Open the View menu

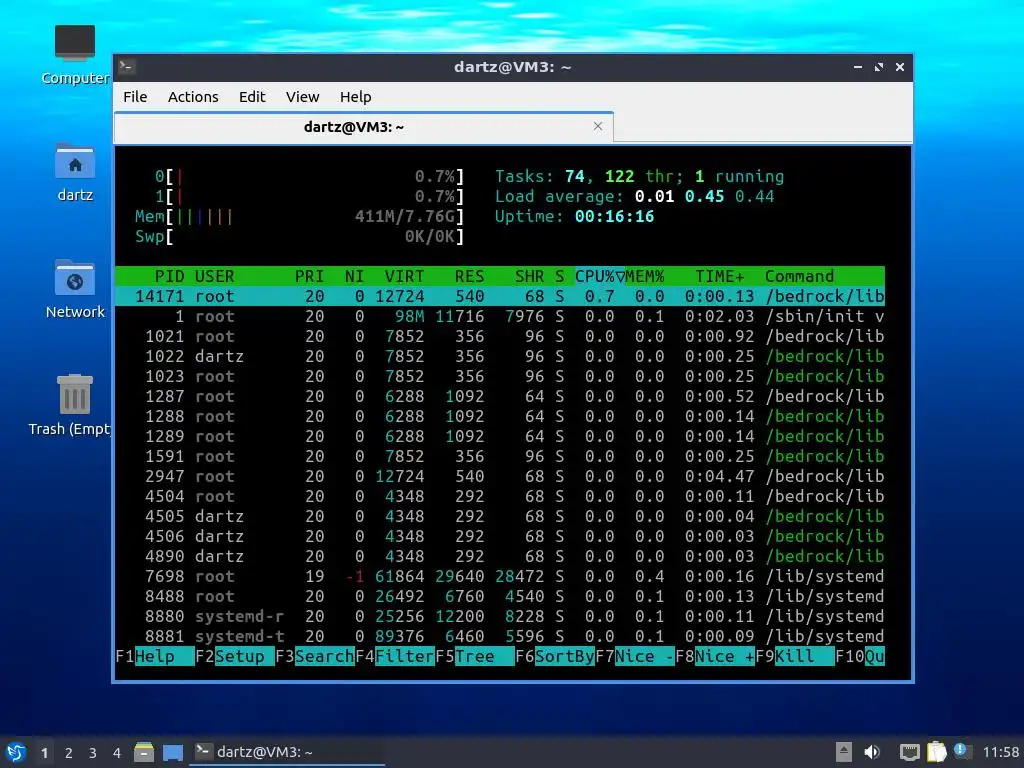302,97
